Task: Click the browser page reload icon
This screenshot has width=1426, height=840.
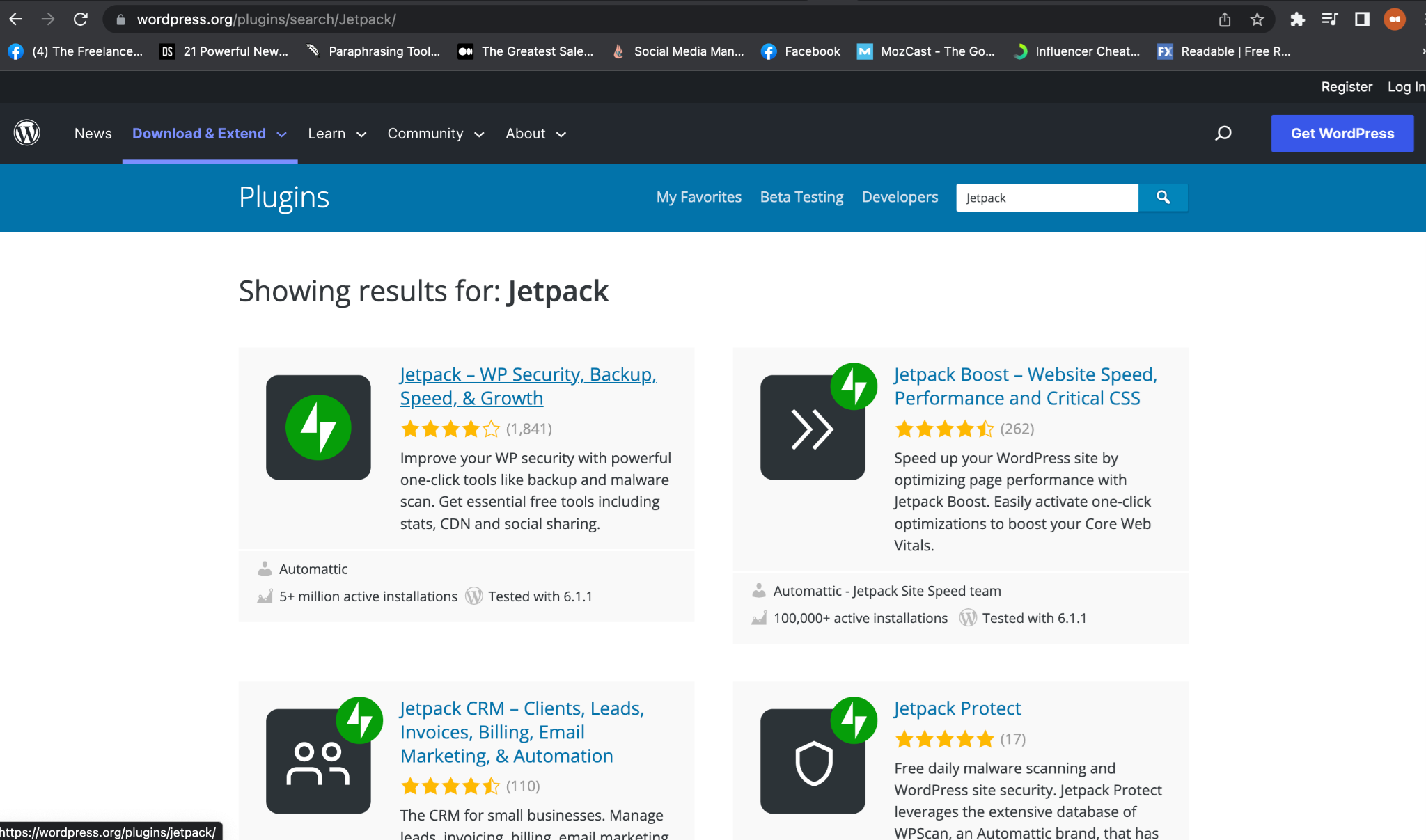Action: click(80, 19)
